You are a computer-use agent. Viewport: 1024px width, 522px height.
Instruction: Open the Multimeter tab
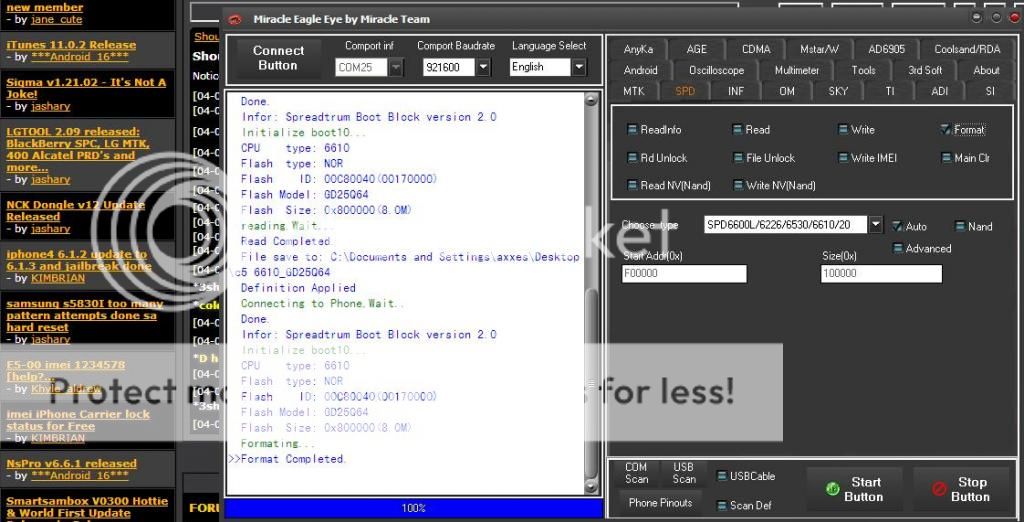pos(797,70)
